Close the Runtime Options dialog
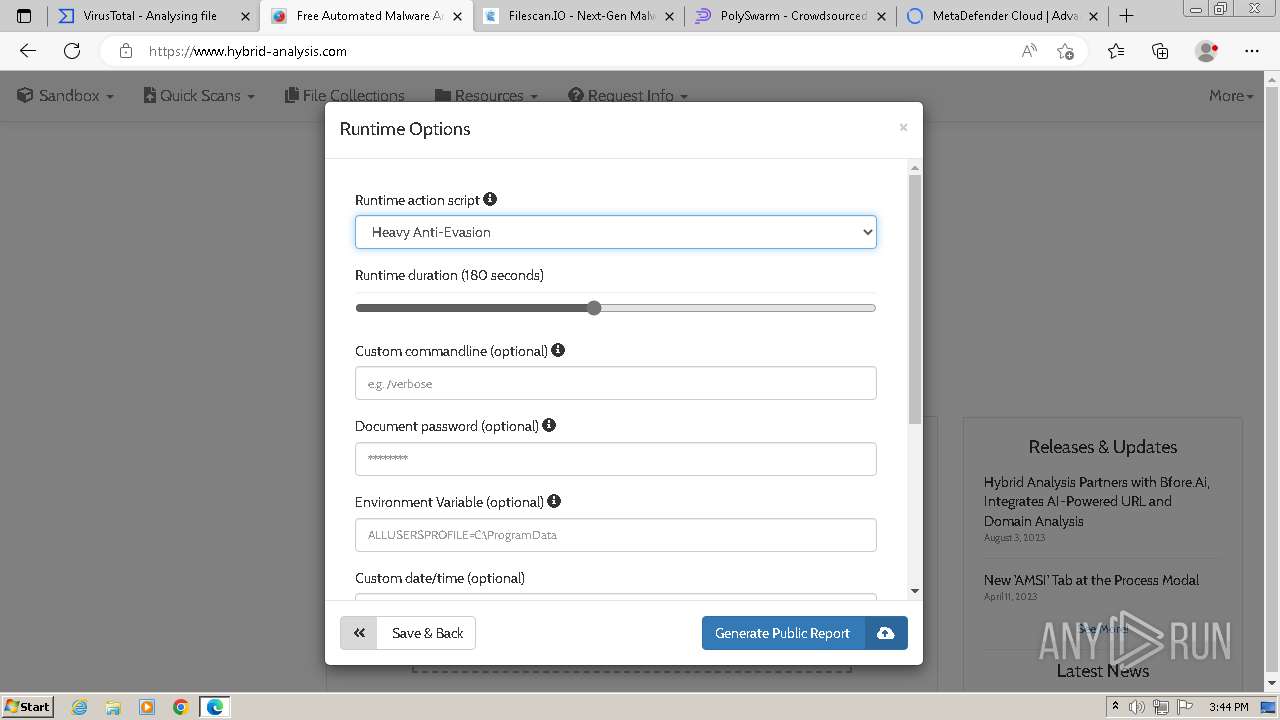This screenshot has width=1280, height=720. point(903,127)
